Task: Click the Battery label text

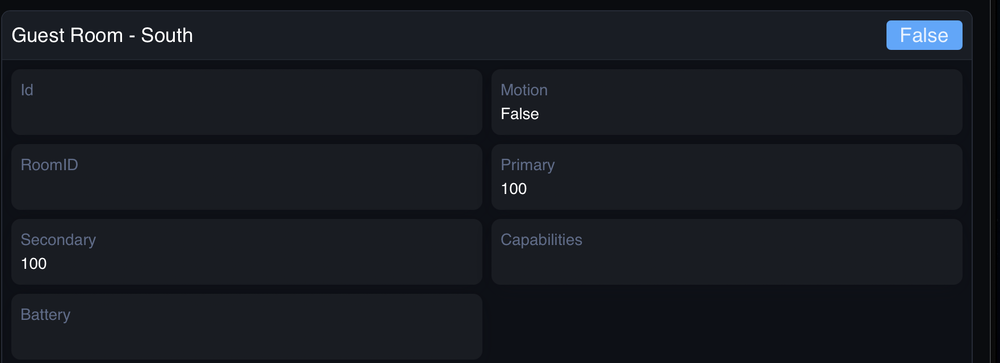Action: coord(45,315)
